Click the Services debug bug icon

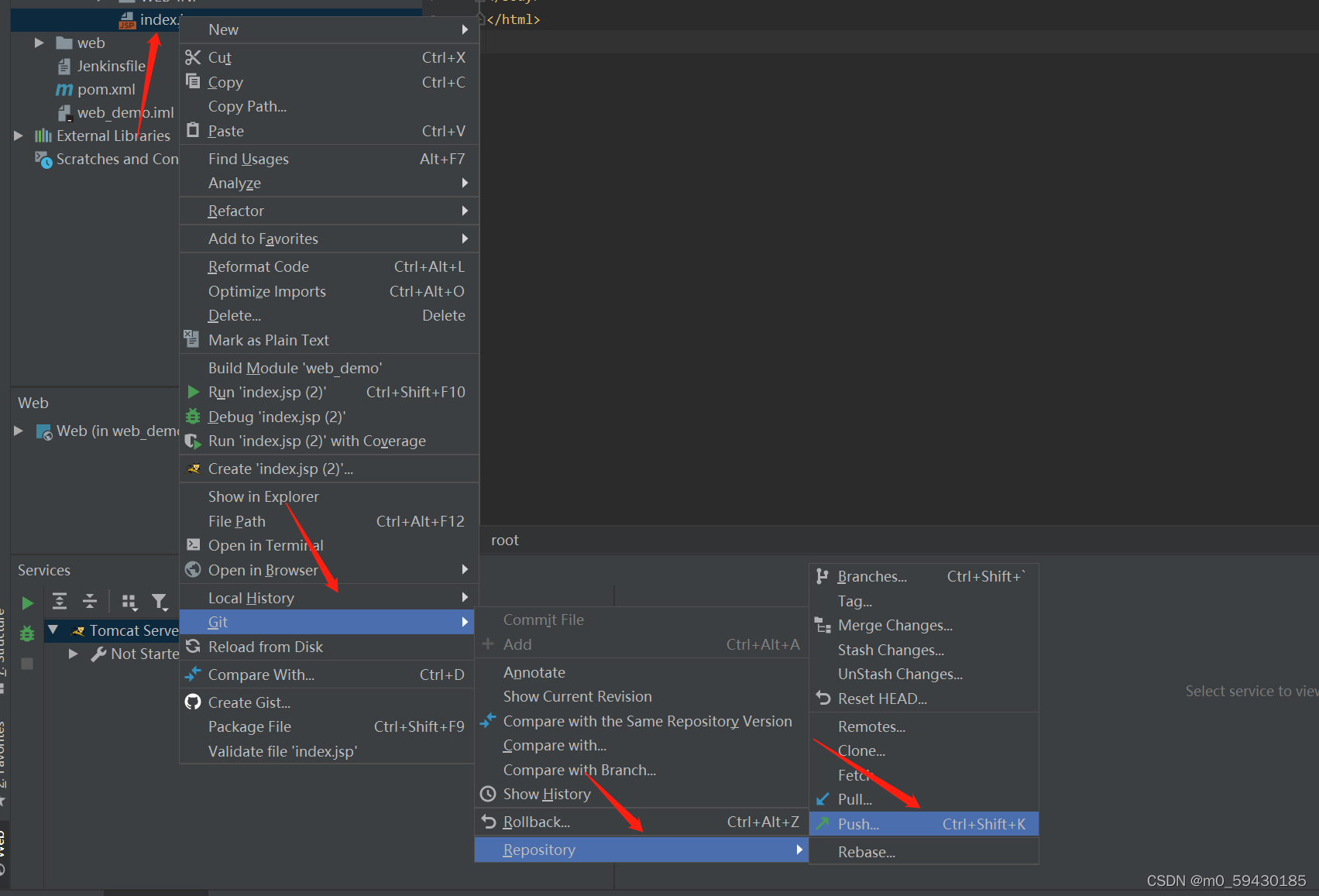tap(27, 633)
